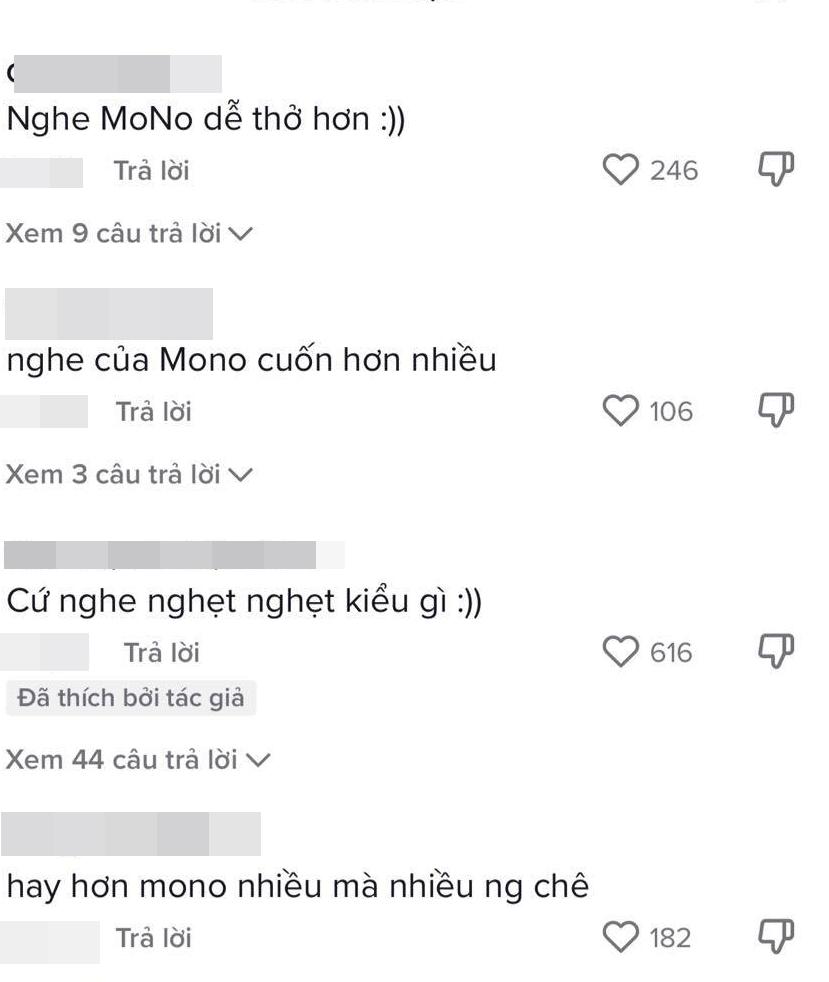Screen dimensions: 829x982
Task: Tap the "Đã thích bởi tác giả" badge
Action: pyautogui.click(x=131, y=698)
